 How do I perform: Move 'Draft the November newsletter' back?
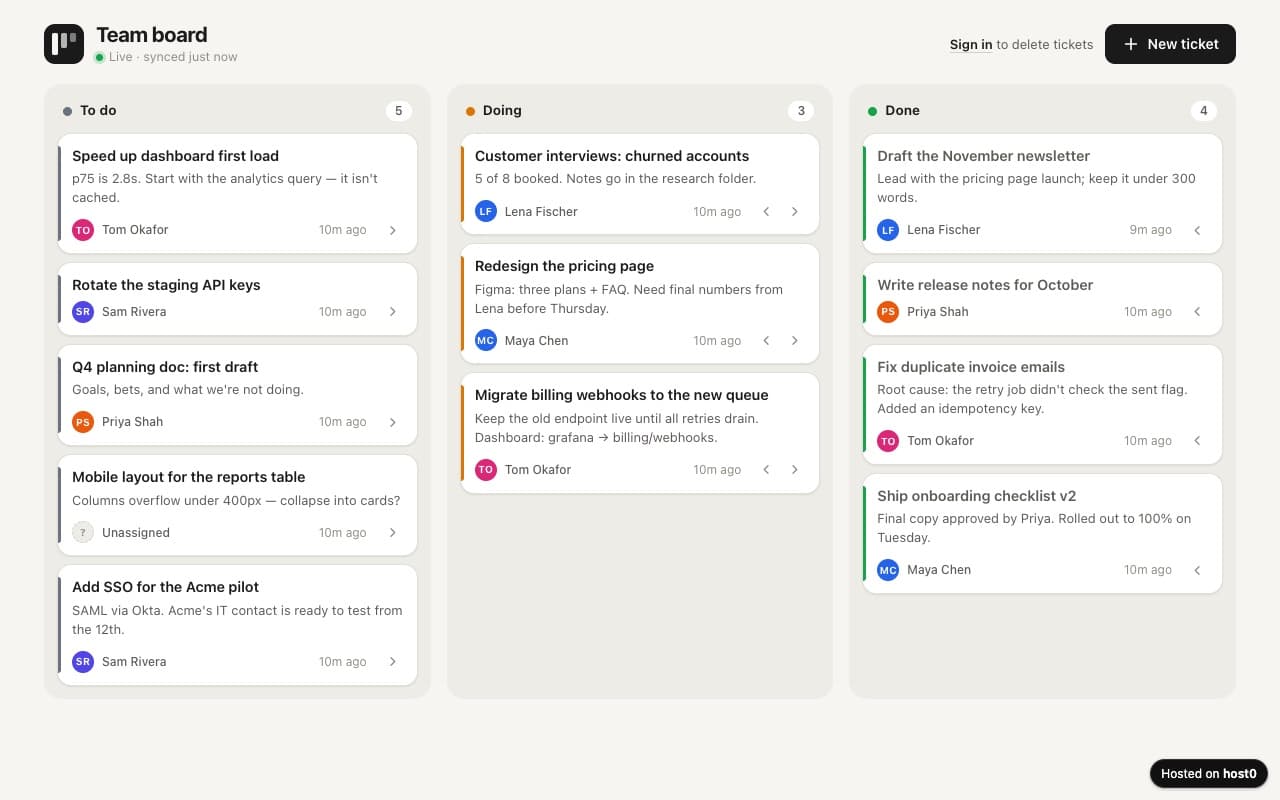[1198, 230]
